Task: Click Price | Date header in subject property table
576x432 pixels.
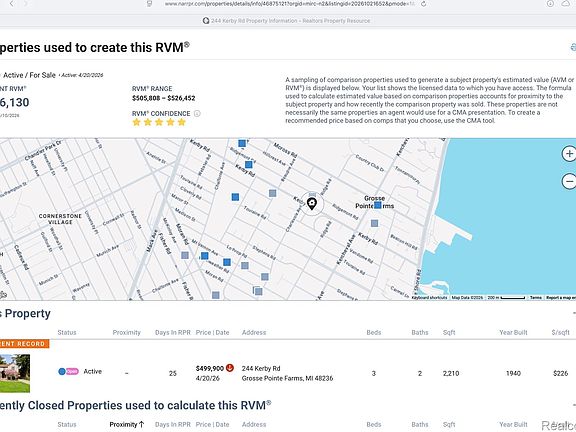Action: coord(212,332)
